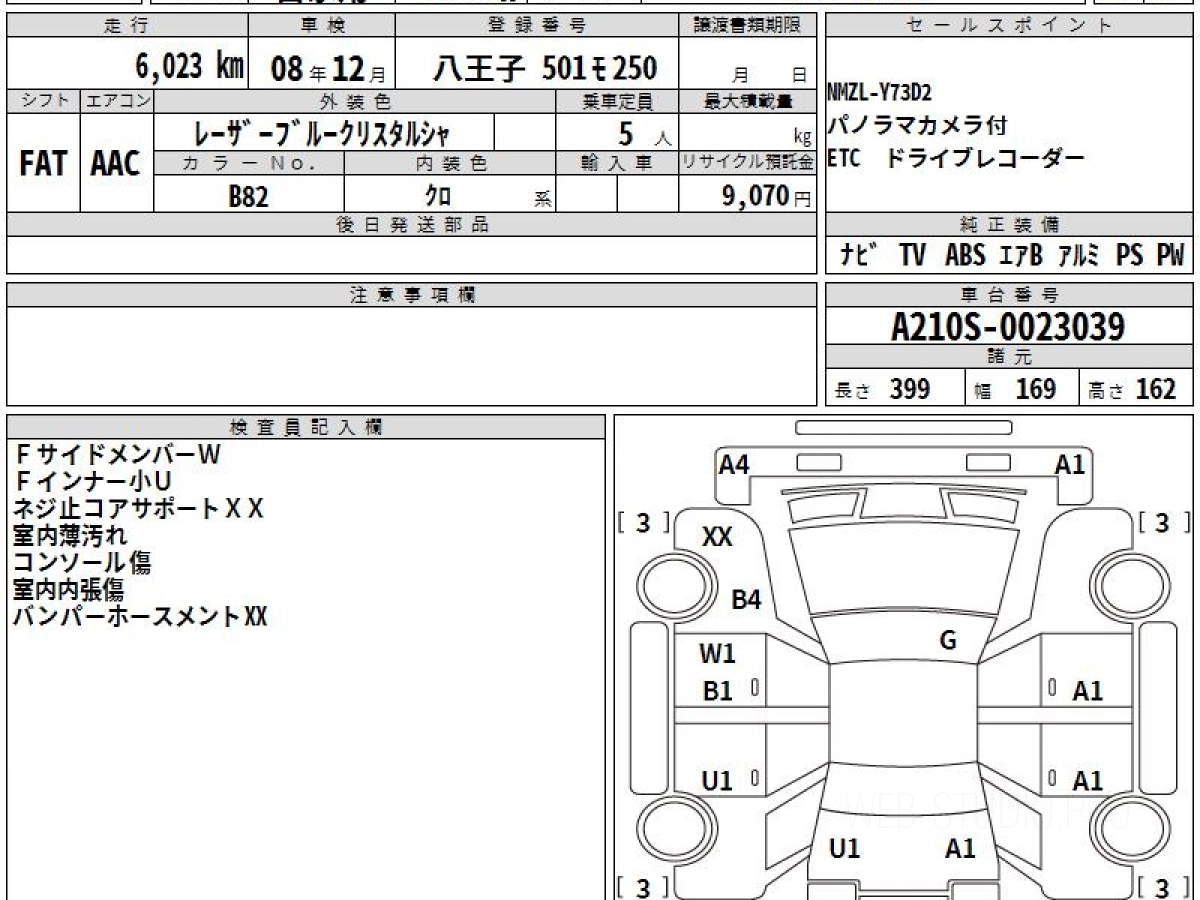Click the ナビ equipment label
This screenshot has width=1200, height=900.
coord(859,256)
